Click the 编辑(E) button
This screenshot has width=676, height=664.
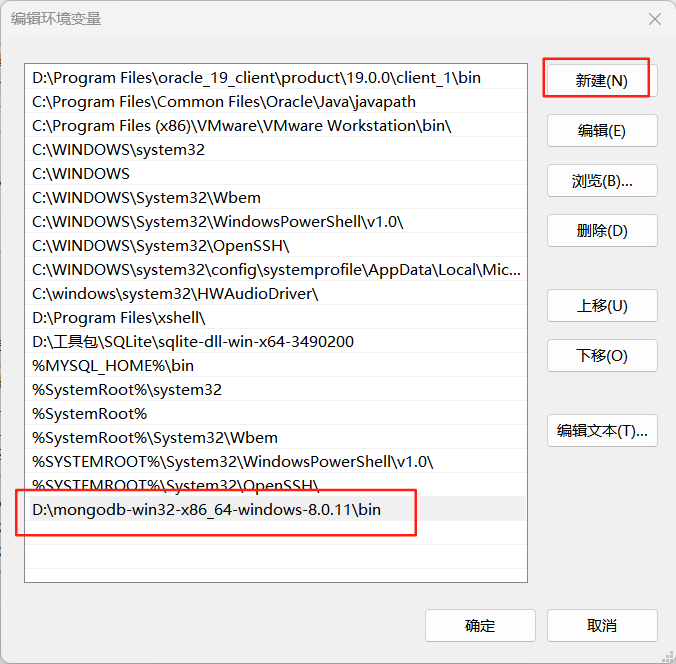point(602,131)
